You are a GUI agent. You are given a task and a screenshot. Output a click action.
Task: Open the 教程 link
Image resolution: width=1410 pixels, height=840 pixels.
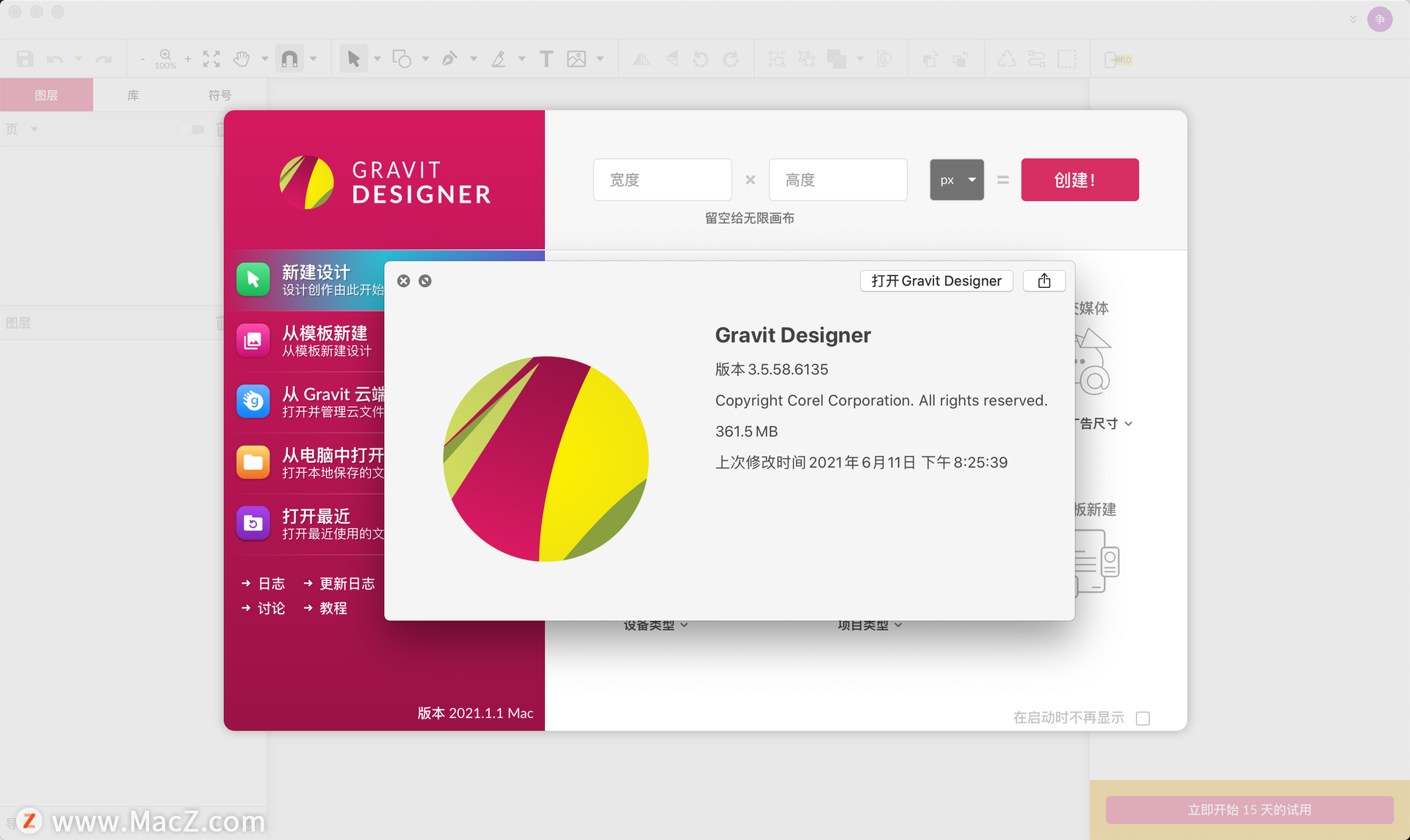click(x=325, y=608)
